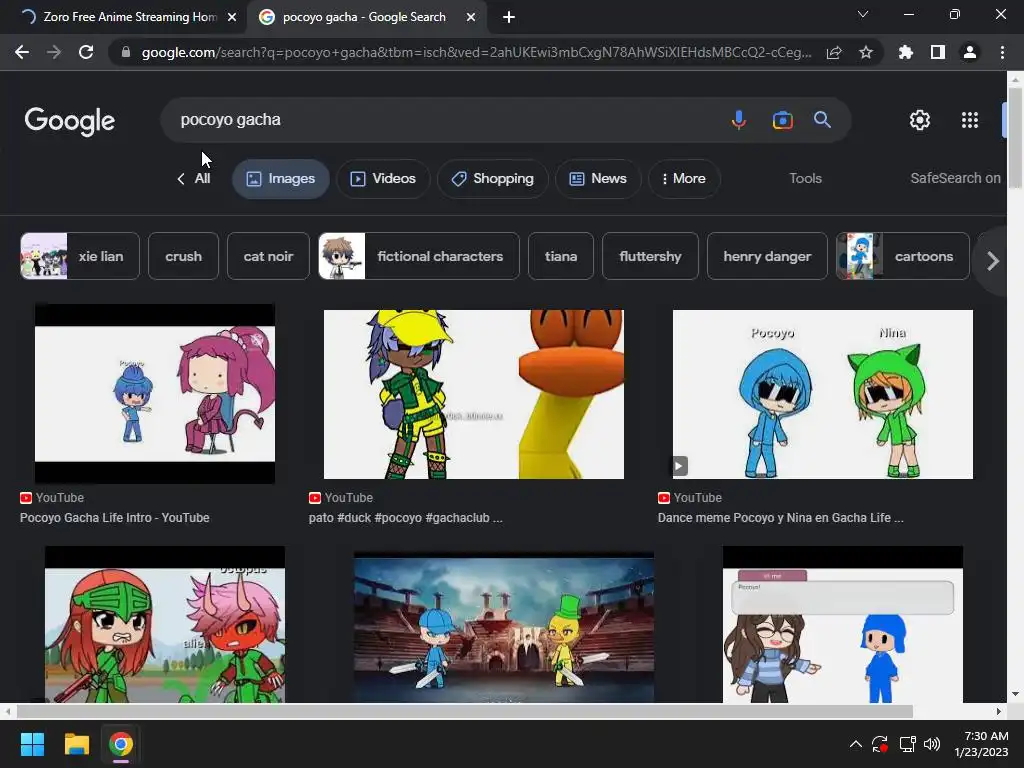
Task: Open Dance meme Pocoyo y Nina link
Action: tap(780, 518)
